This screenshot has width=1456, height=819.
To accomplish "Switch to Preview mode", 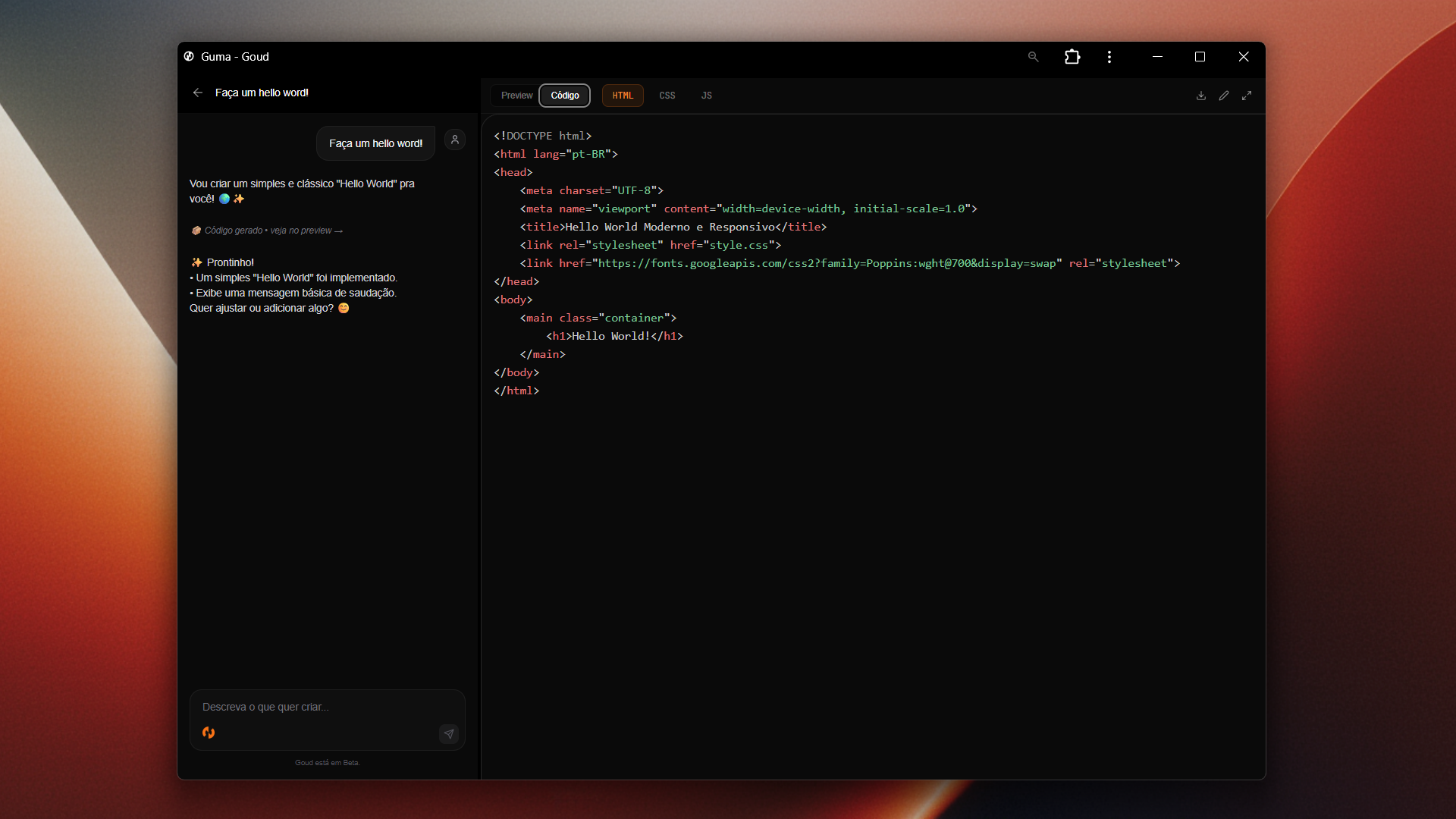I will coord(516,96).
